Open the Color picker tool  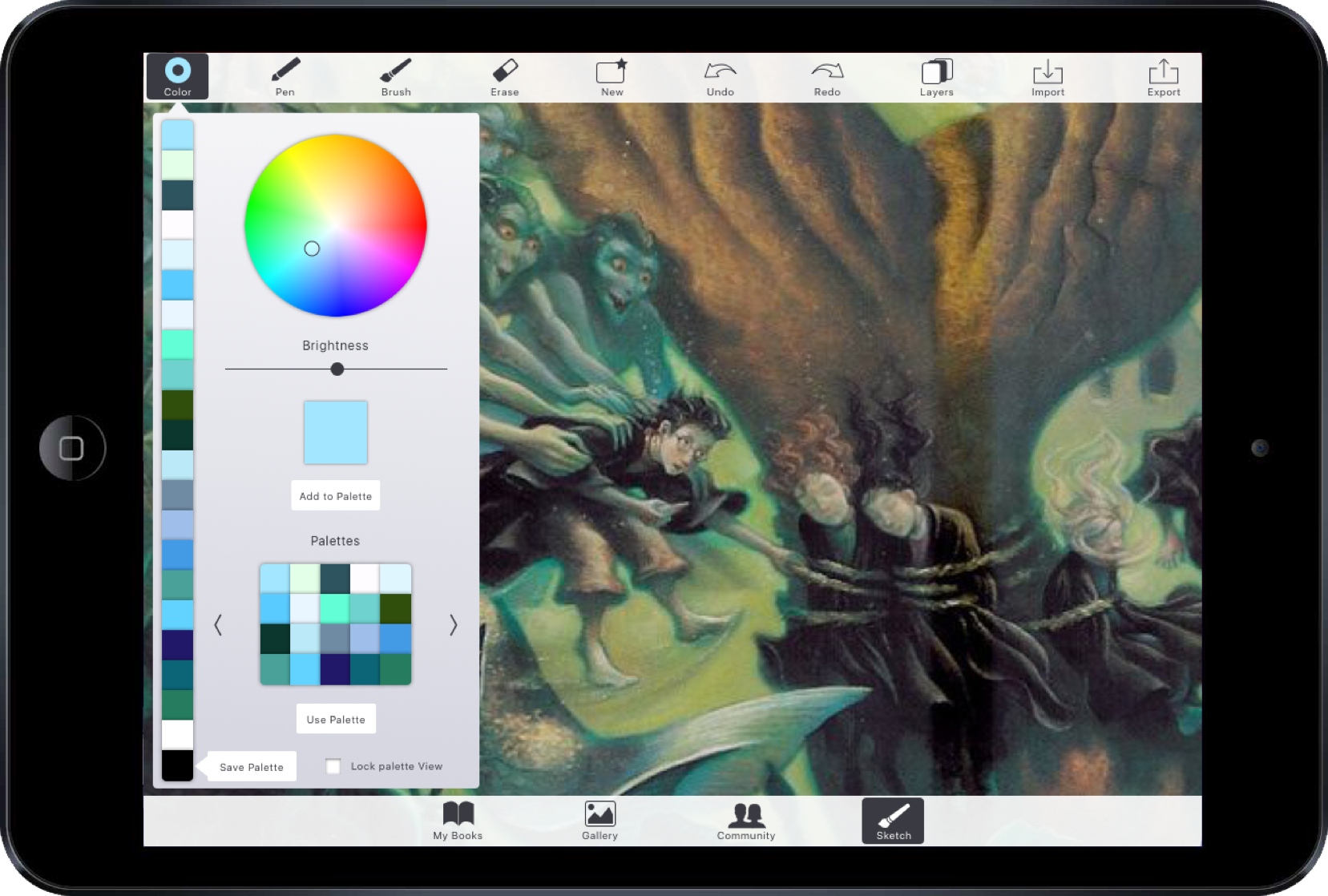[x=177, y=77]
